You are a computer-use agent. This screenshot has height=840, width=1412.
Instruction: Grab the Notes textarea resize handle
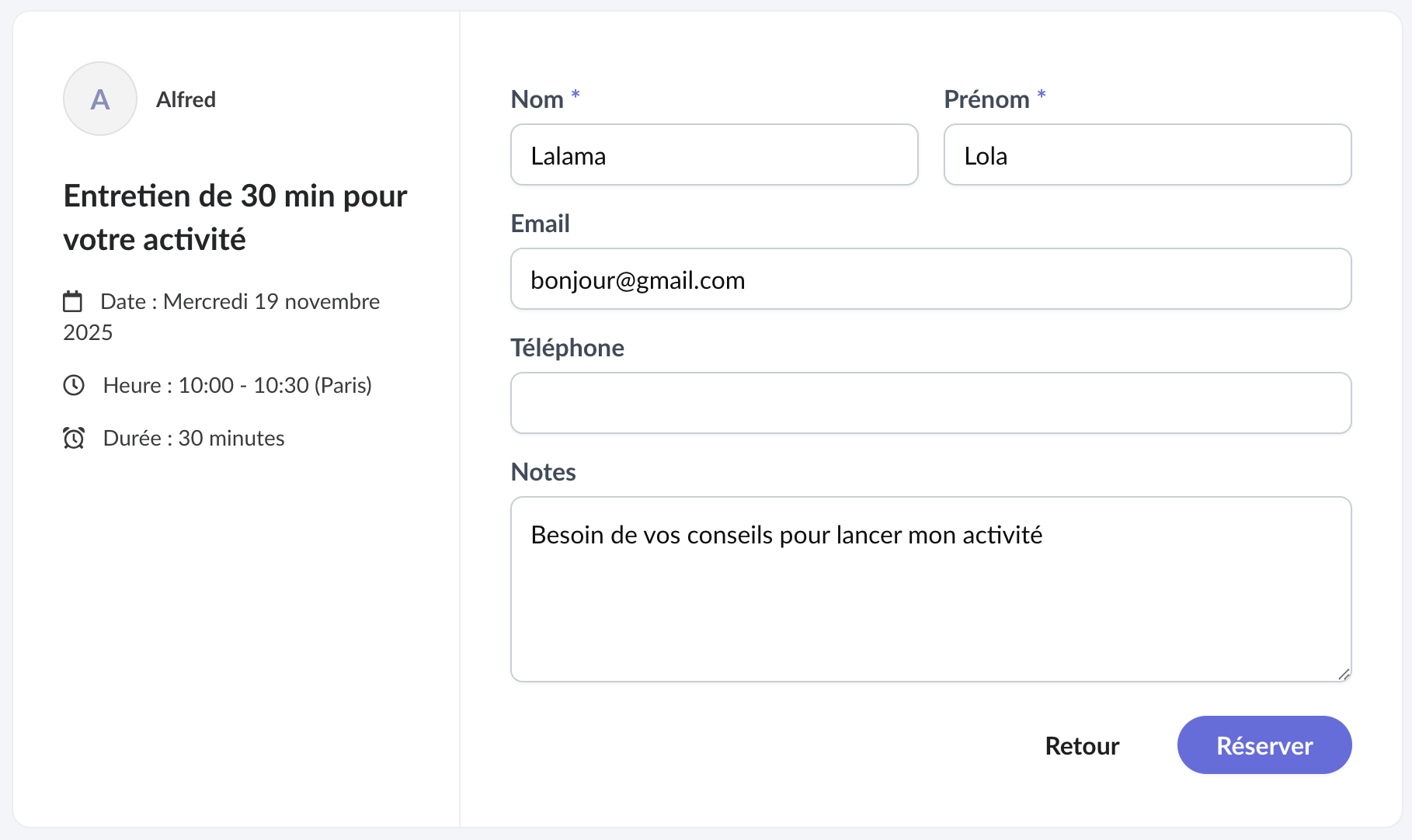(x=1344, y=675)
